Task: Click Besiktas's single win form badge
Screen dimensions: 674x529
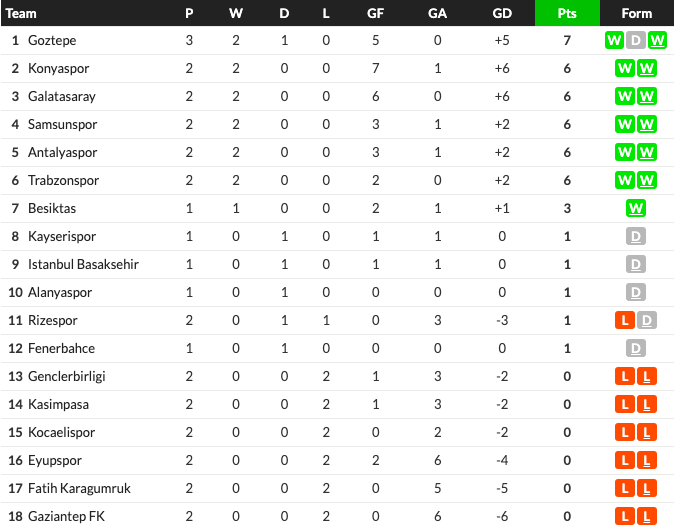Action: [636, 208]
